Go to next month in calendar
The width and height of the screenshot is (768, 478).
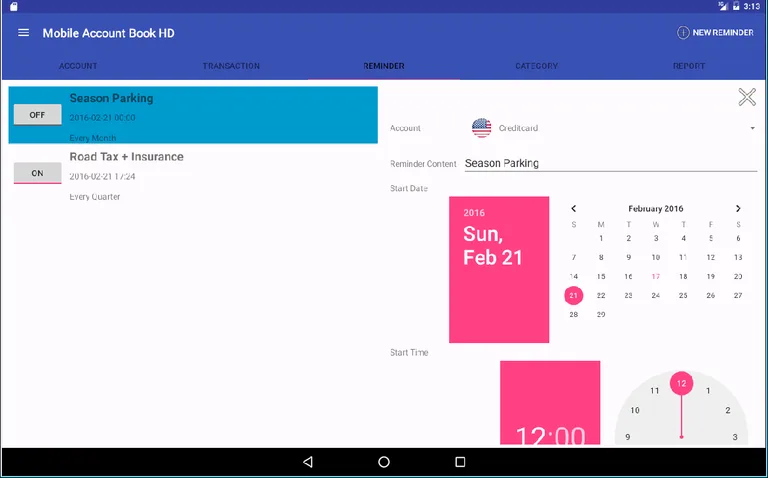coord(738,209)
